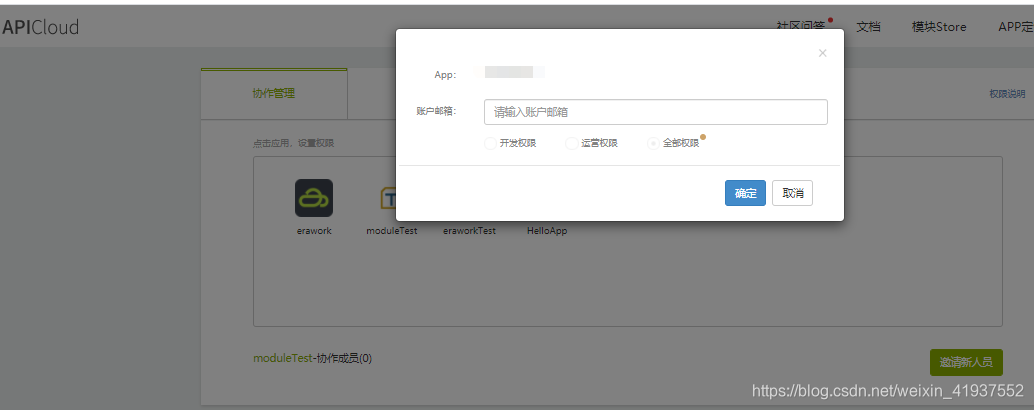The width and height of the screenshot is (1034, 410).
Task: Click the HelloApp app label
Action: tap(547, 231)
